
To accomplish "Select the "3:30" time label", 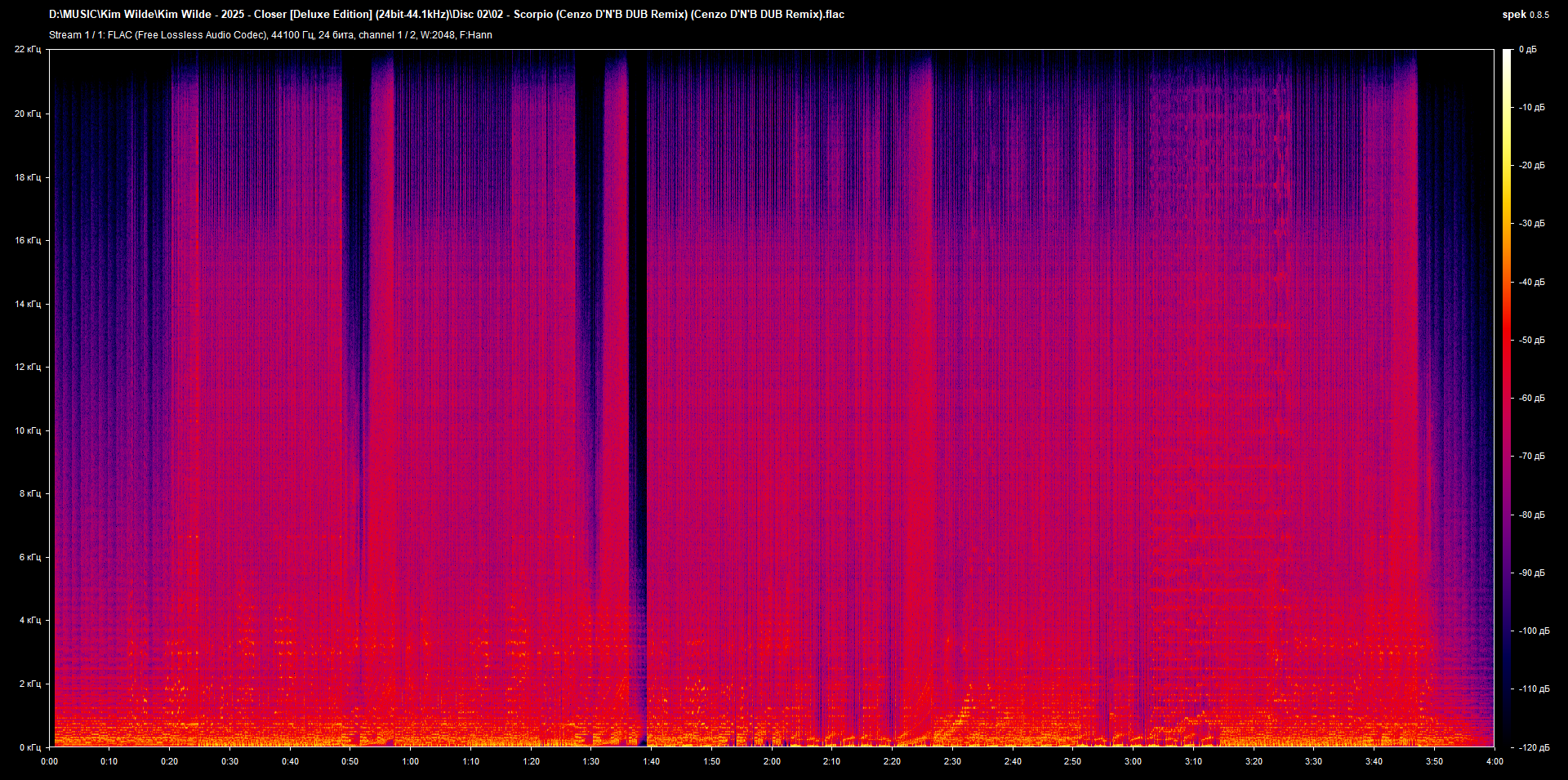I will (x=1314, y=761).
